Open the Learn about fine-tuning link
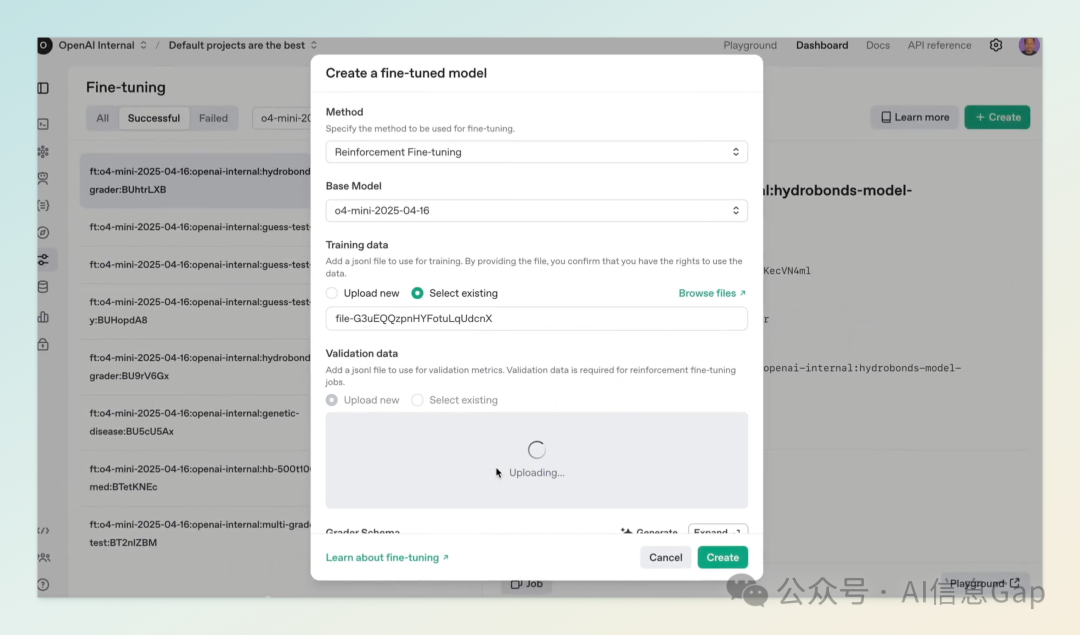The width and height of the screenshot is (1080, 635). tap(387, 558)
